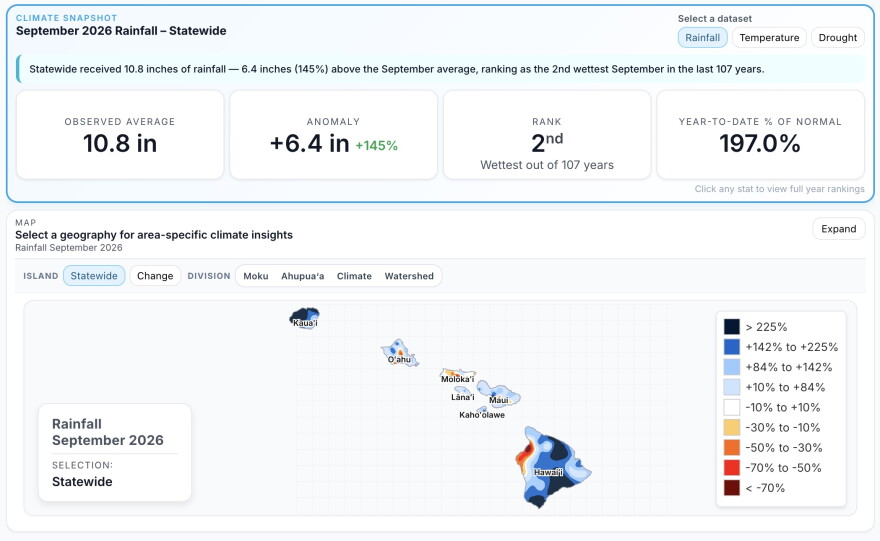This screenshot has width=880, height=541.
Task: Click O'ahu island on the map
Action: coord(399,353)
